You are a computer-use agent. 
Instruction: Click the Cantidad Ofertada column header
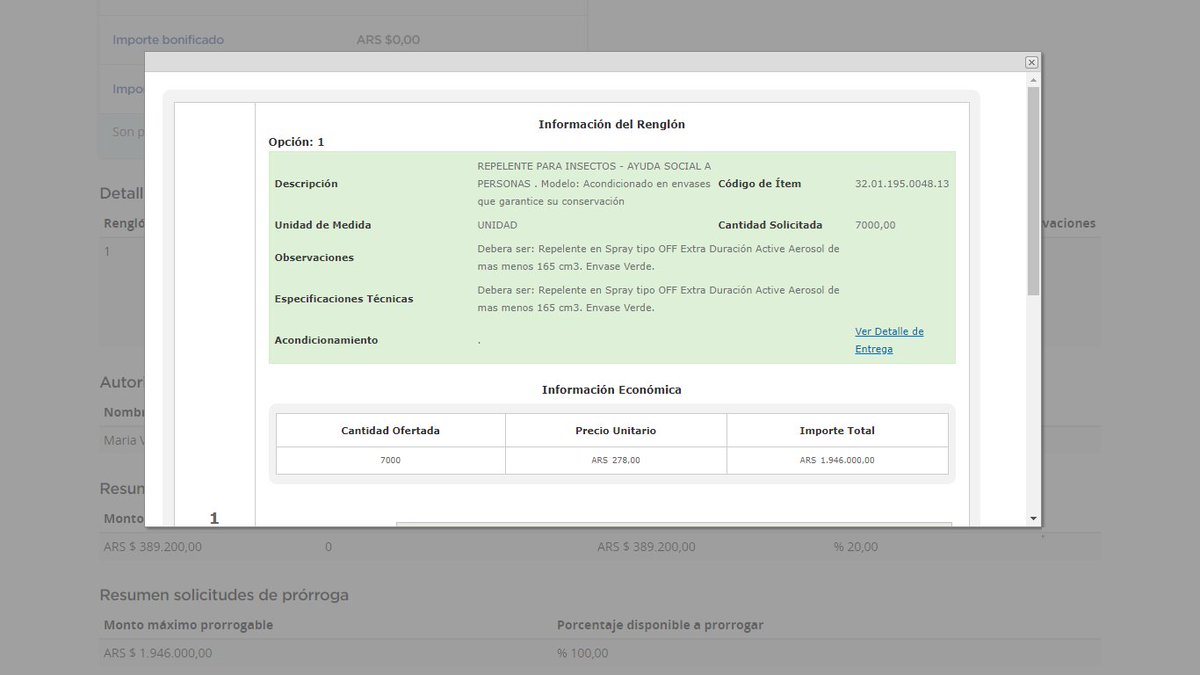pos(390,431)
